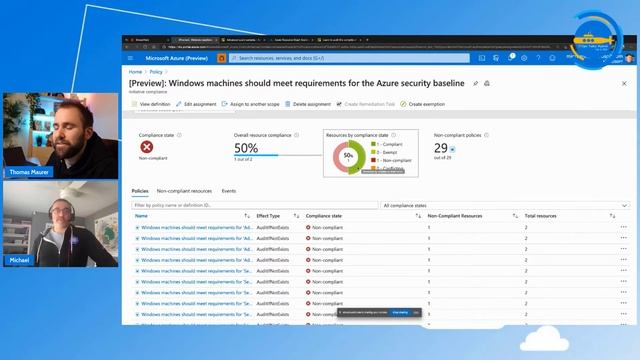Open portal settings gear
This screenshot has width=640, height=360.
[x=524, y=58]
